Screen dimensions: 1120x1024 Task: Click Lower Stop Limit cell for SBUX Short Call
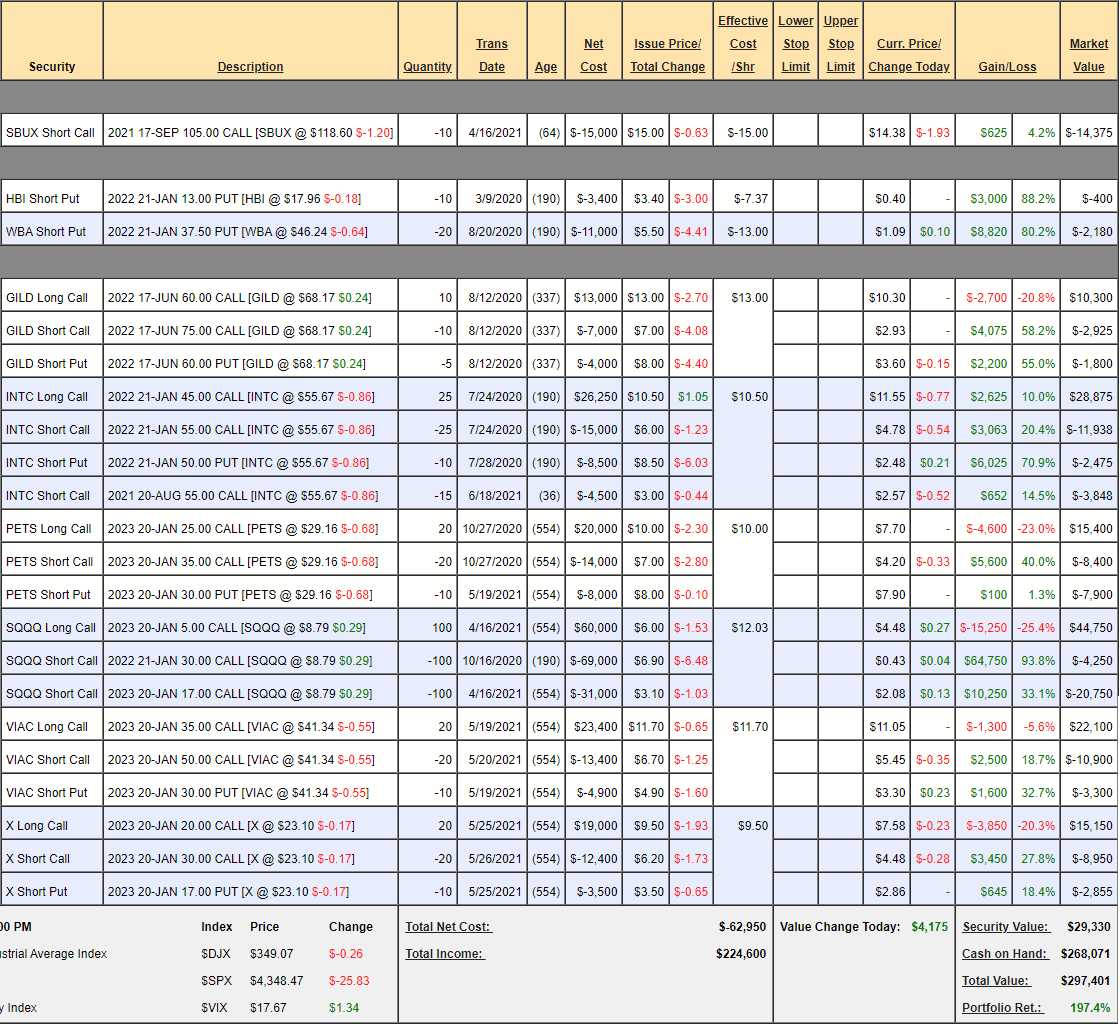(x=795, y=132)
